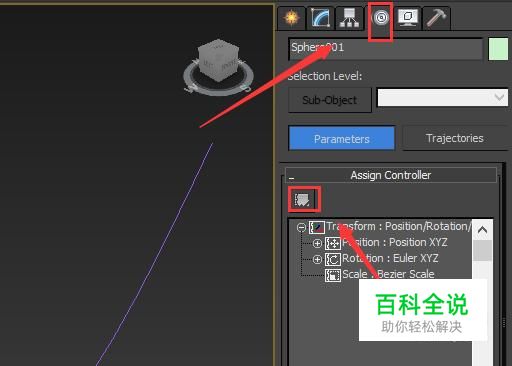
Task: Toggle the Sub-Object button
Action: pos(329,100)
